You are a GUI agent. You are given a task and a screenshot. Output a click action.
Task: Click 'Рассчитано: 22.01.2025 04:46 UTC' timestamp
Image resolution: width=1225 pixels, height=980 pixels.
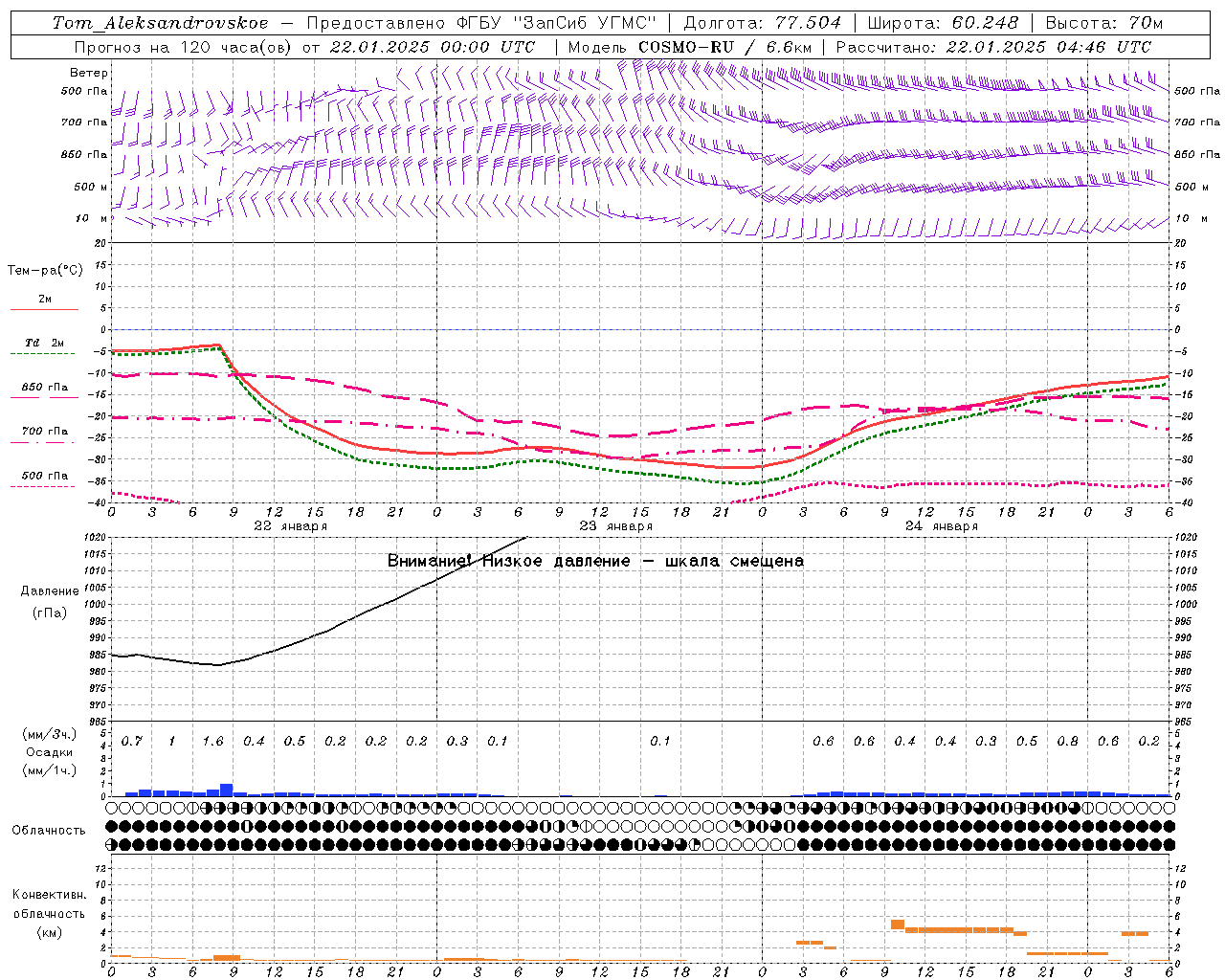994,47
